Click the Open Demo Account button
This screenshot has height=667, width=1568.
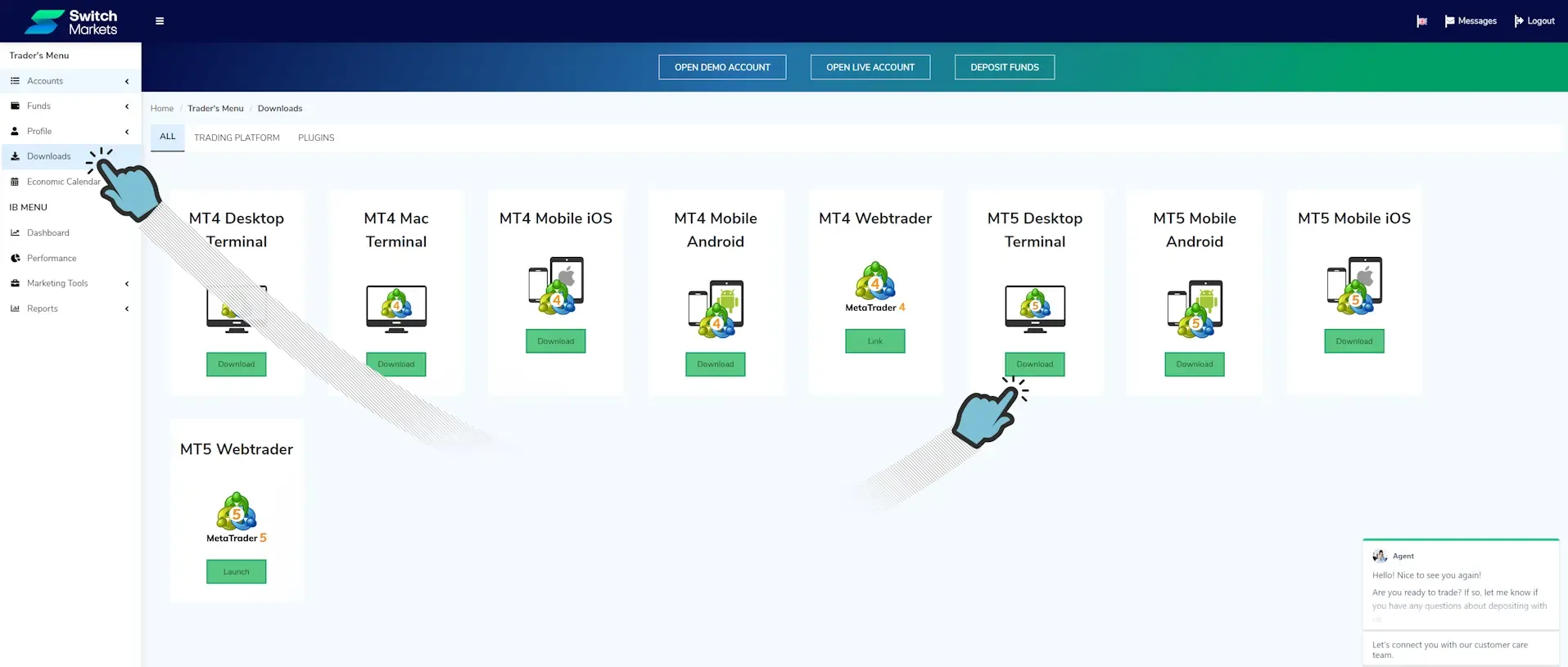pos(722,67)
